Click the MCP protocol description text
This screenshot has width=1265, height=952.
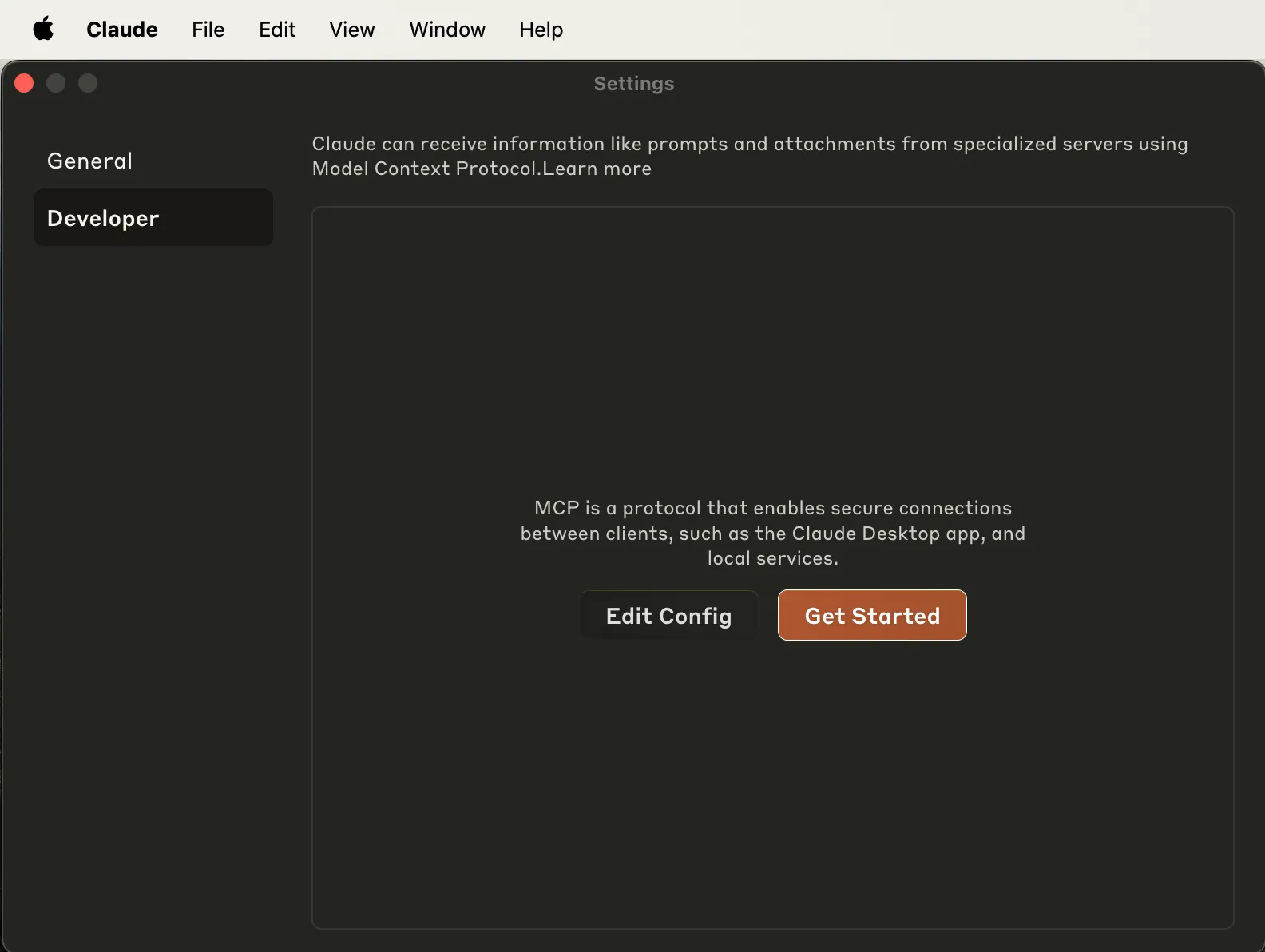[x=772, y=533]
